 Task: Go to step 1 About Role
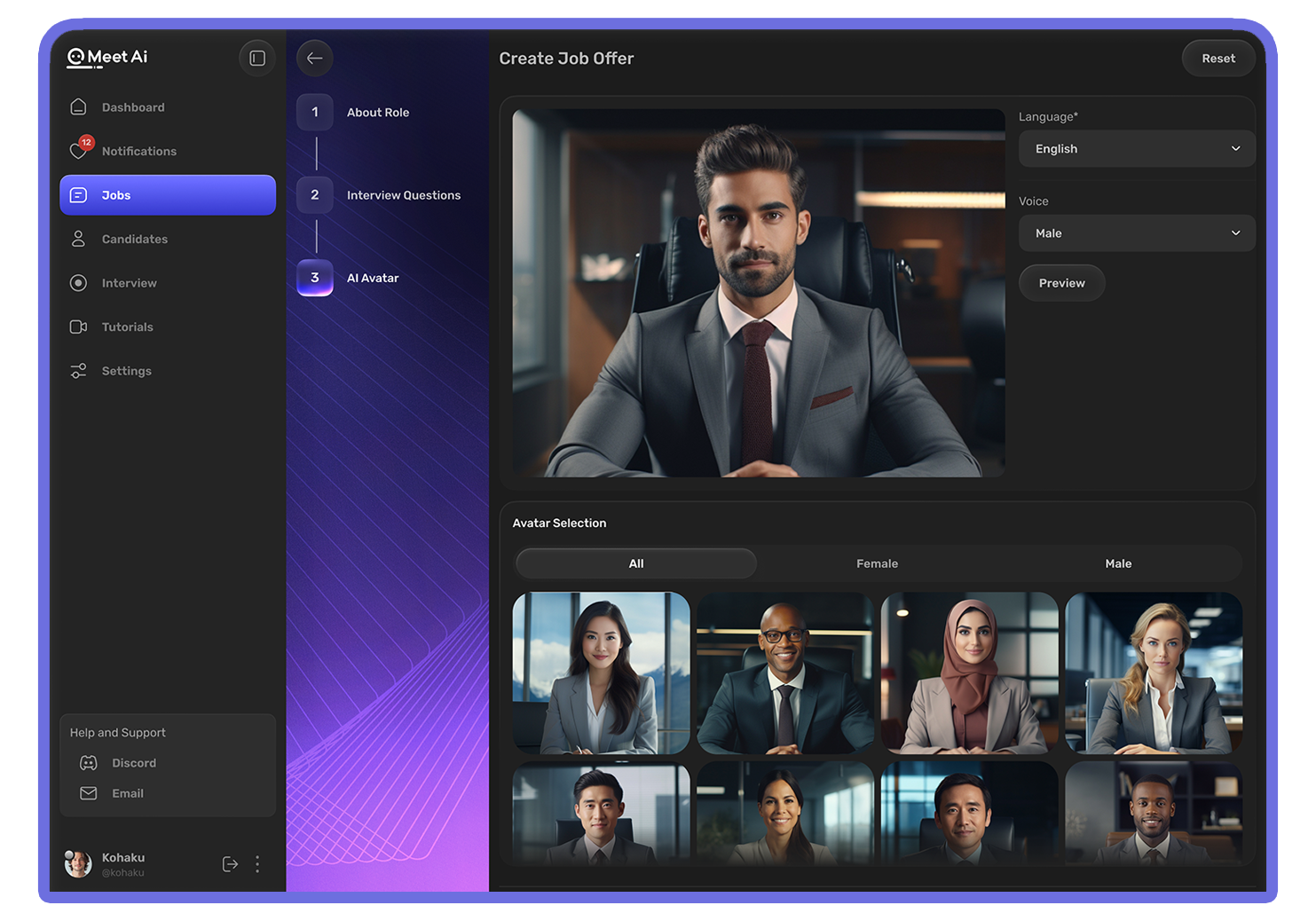[315, 113]
